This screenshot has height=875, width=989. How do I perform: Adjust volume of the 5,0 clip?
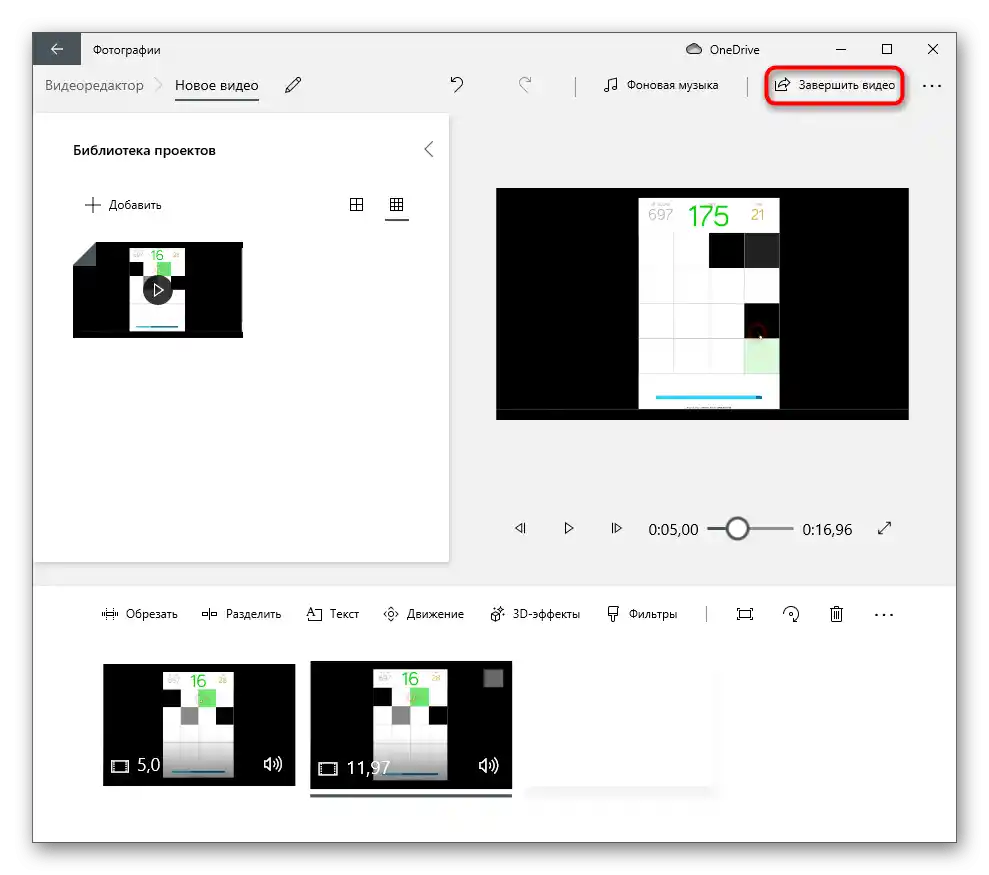pos(272,765)
